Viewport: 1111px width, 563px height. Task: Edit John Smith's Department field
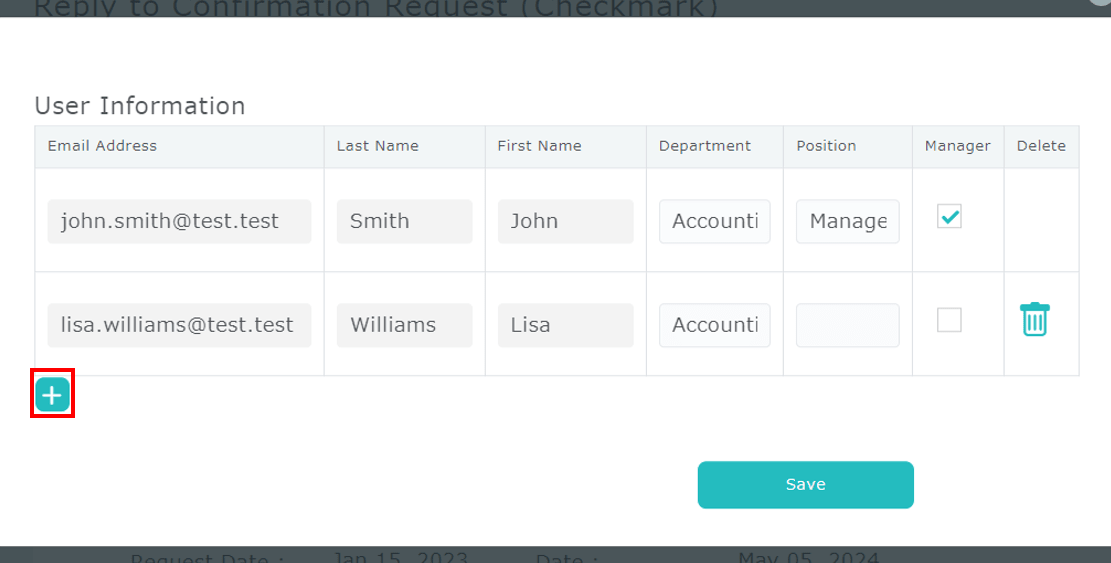click(714, 222)
